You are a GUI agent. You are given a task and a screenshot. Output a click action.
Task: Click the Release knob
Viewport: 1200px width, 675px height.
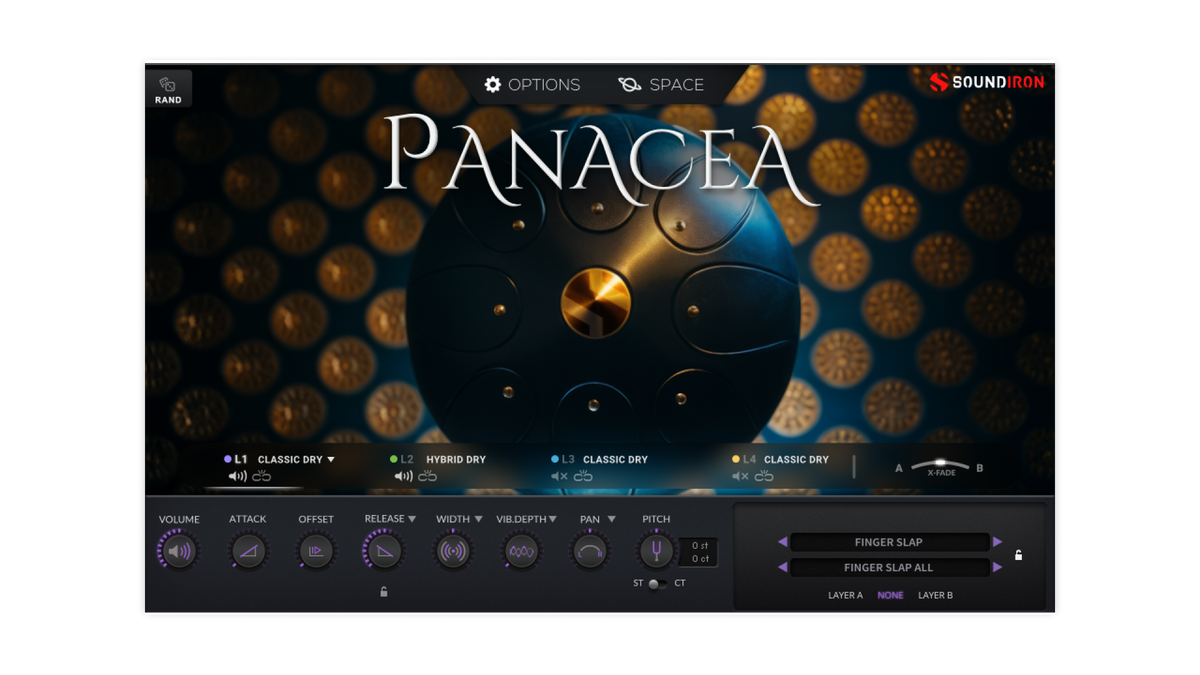pyautogui.click(x=384, y=551)
